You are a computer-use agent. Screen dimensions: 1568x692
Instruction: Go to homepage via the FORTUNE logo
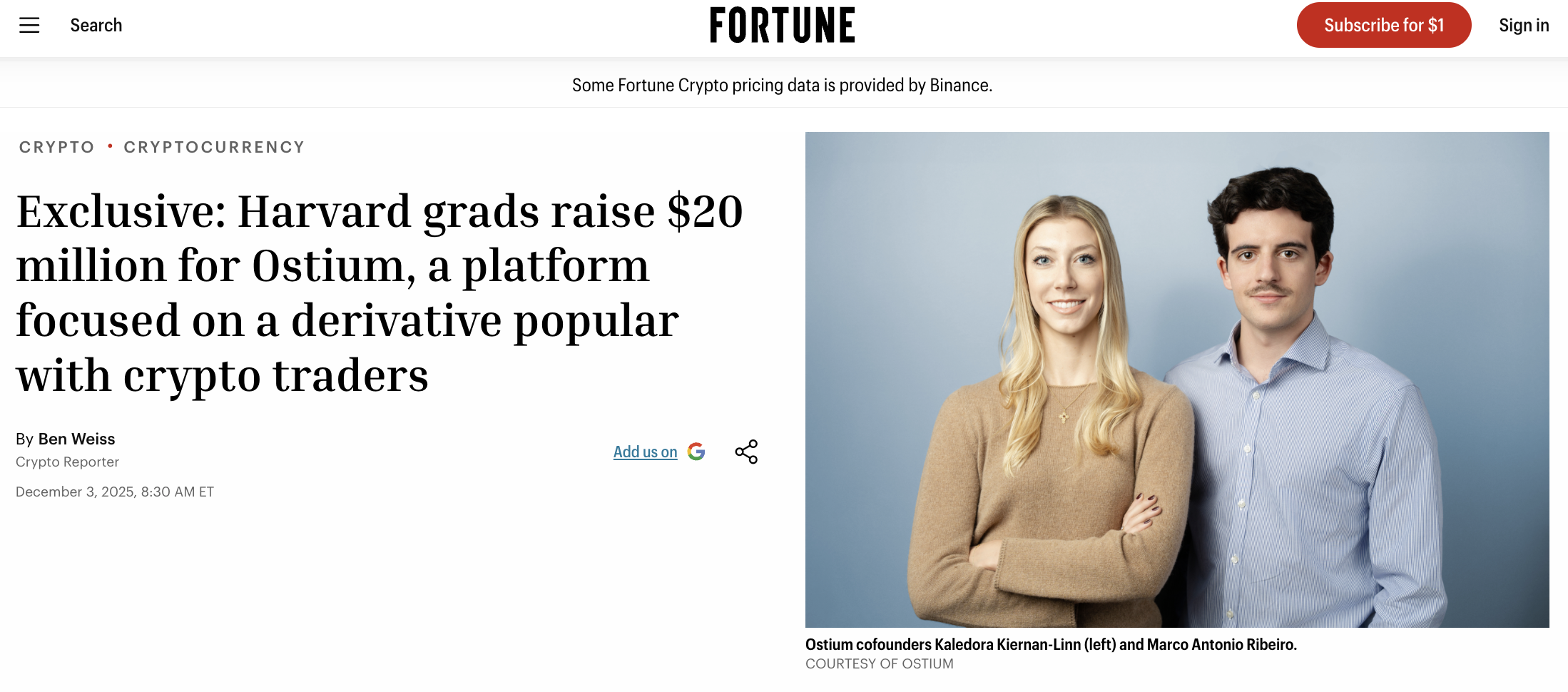[783, 26]
